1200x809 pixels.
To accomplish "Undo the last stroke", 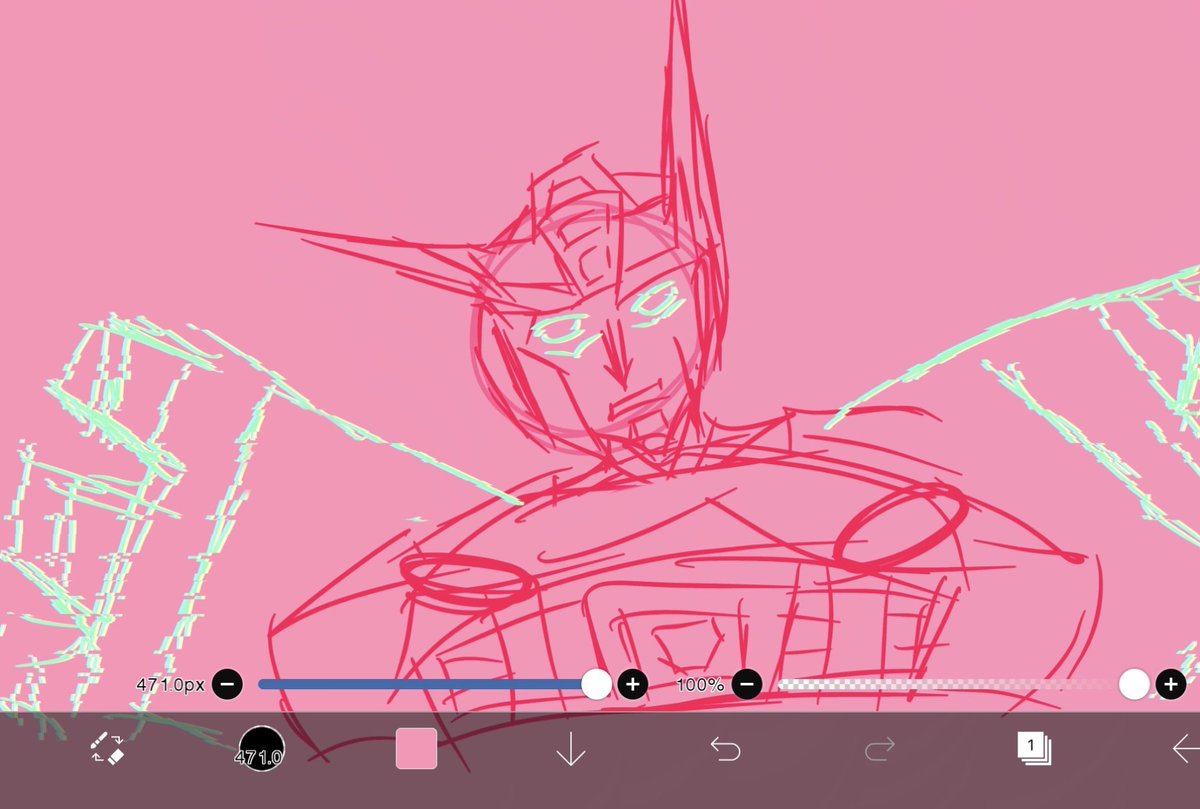I will 725,749.
